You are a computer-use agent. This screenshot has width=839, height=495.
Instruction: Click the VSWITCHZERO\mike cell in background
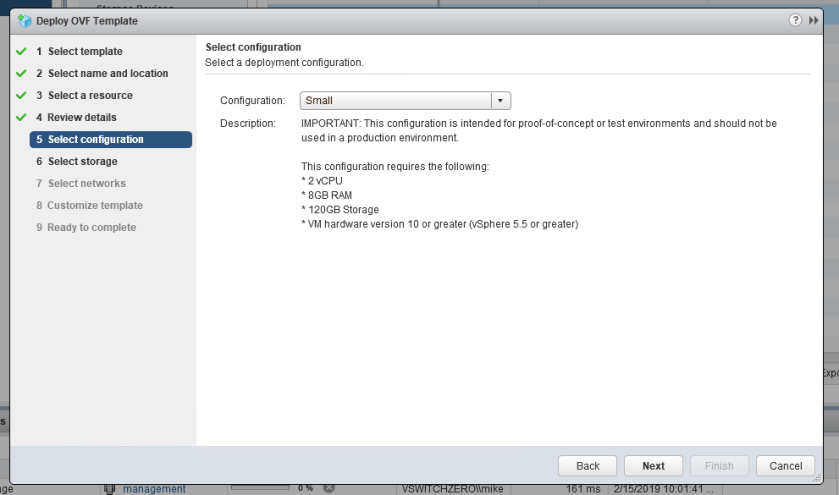452,489
